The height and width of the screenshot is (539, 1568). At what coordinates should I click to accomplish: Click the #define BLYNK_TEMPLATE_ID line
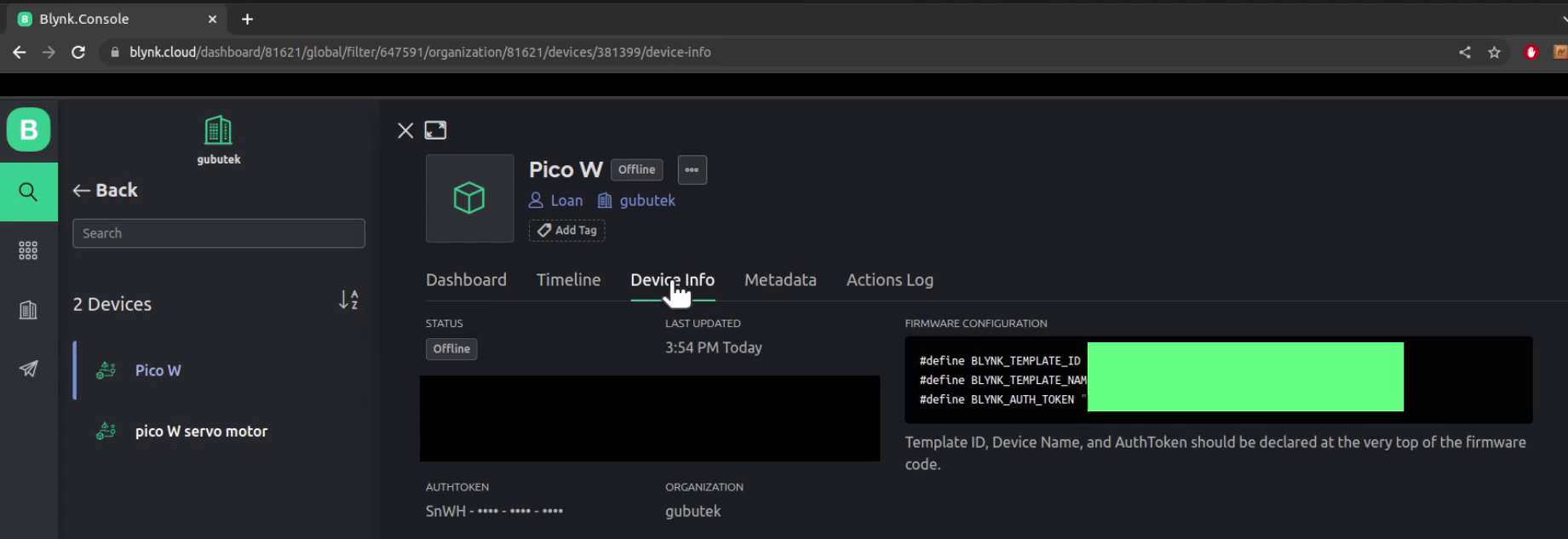pyautogui.click(x=1000, y=361)
